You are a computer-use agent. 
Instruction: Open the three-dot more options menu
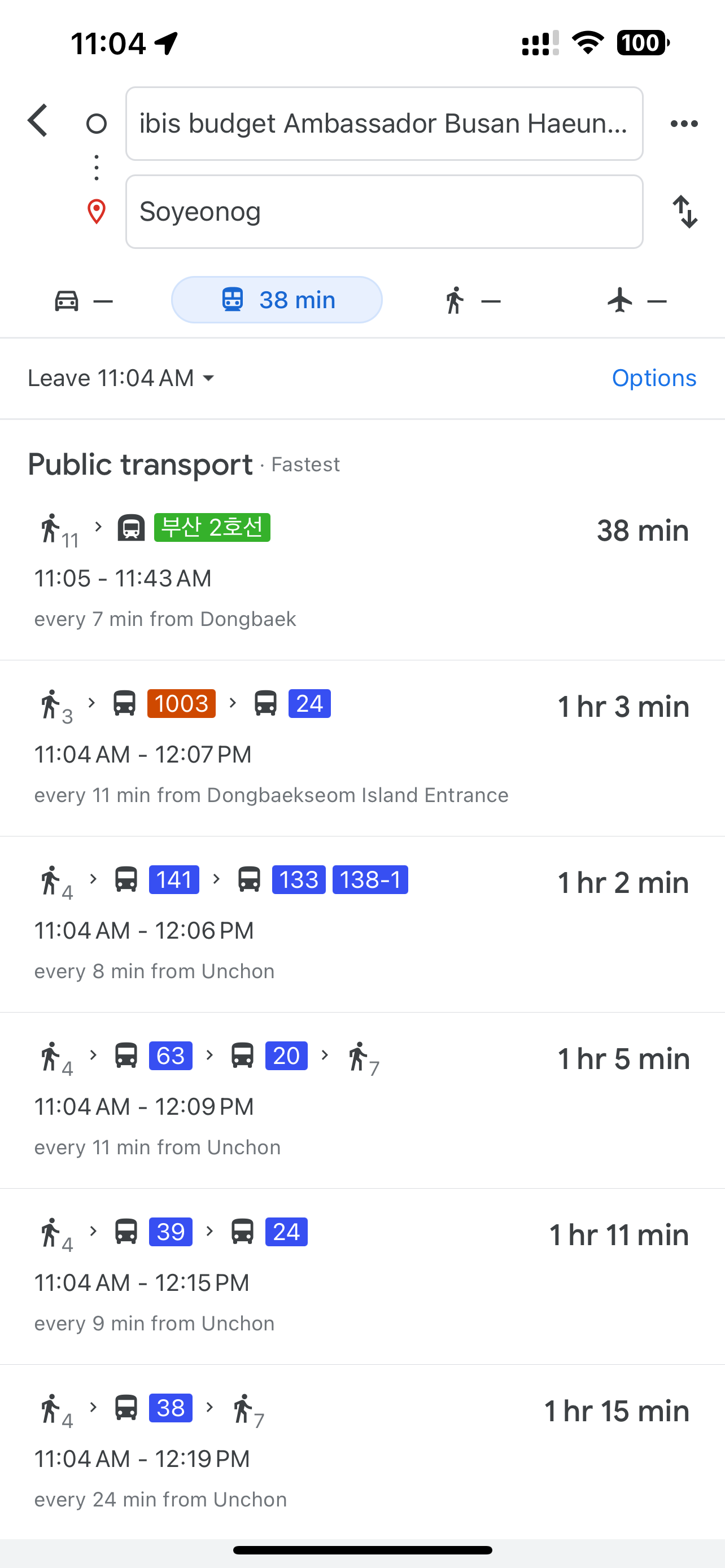tap(684, 124)
